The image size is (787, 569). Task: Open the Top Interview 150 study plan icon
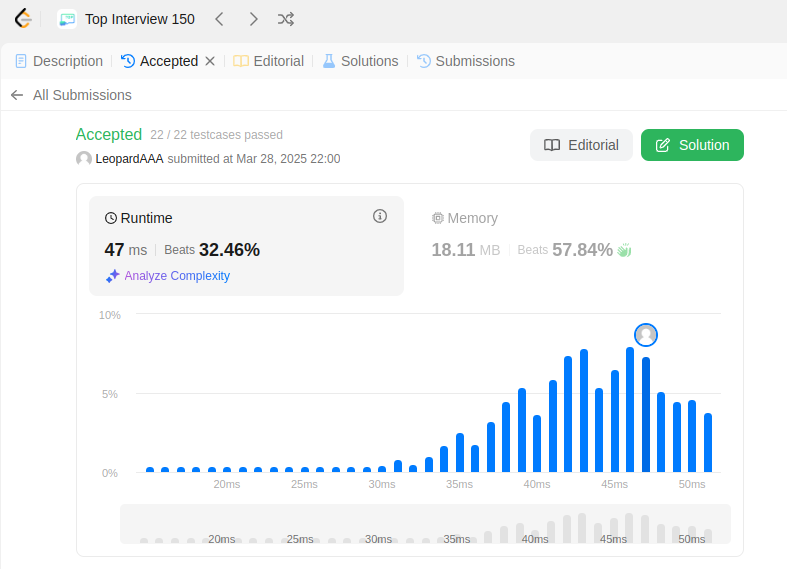click(x=67, y=19)
